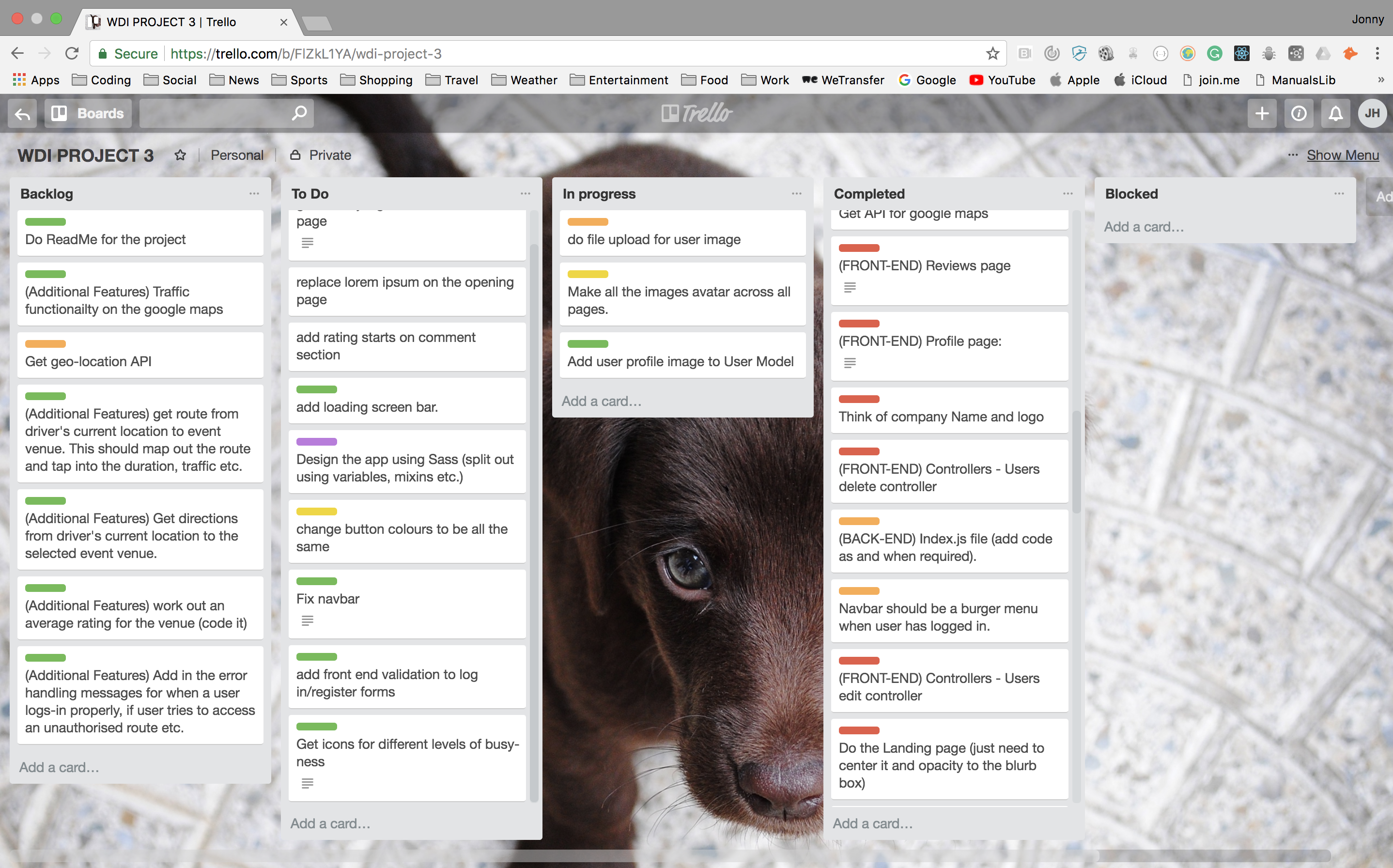Bookmark page with the address bar star

pos(992,54)
